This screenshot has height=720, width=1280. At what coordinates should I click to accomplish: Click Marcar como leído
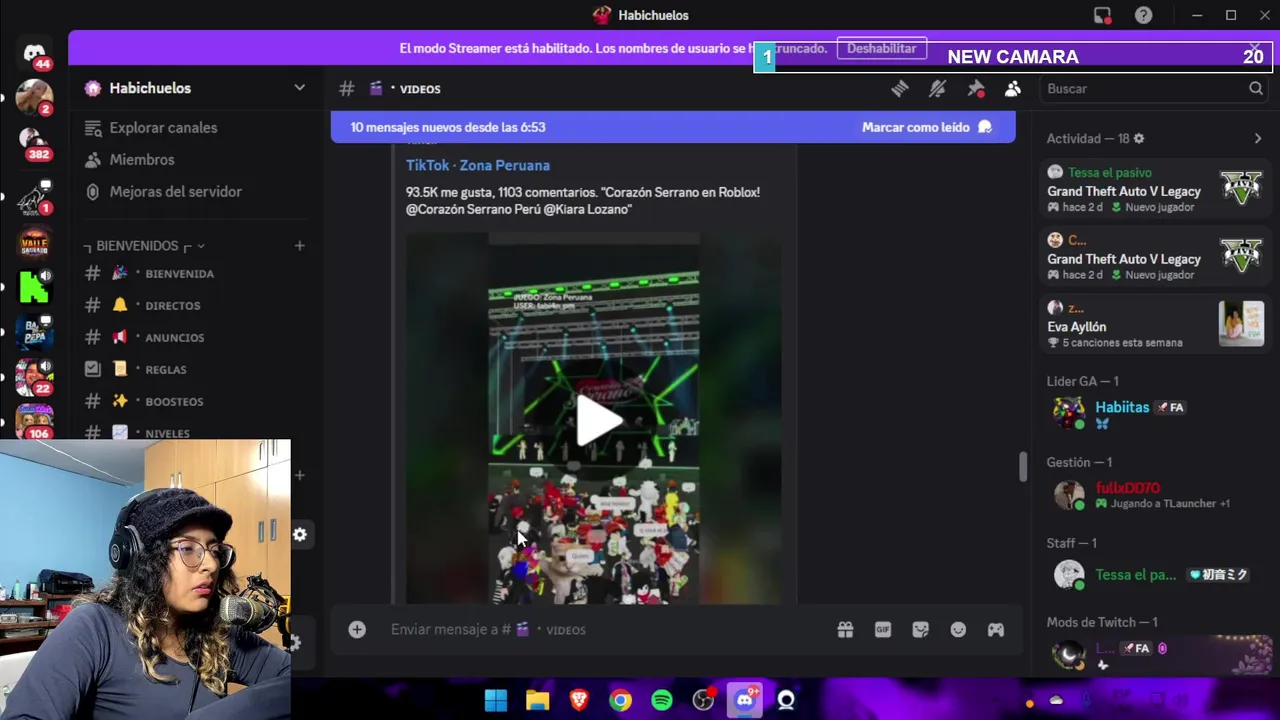[x=927, y=127]
